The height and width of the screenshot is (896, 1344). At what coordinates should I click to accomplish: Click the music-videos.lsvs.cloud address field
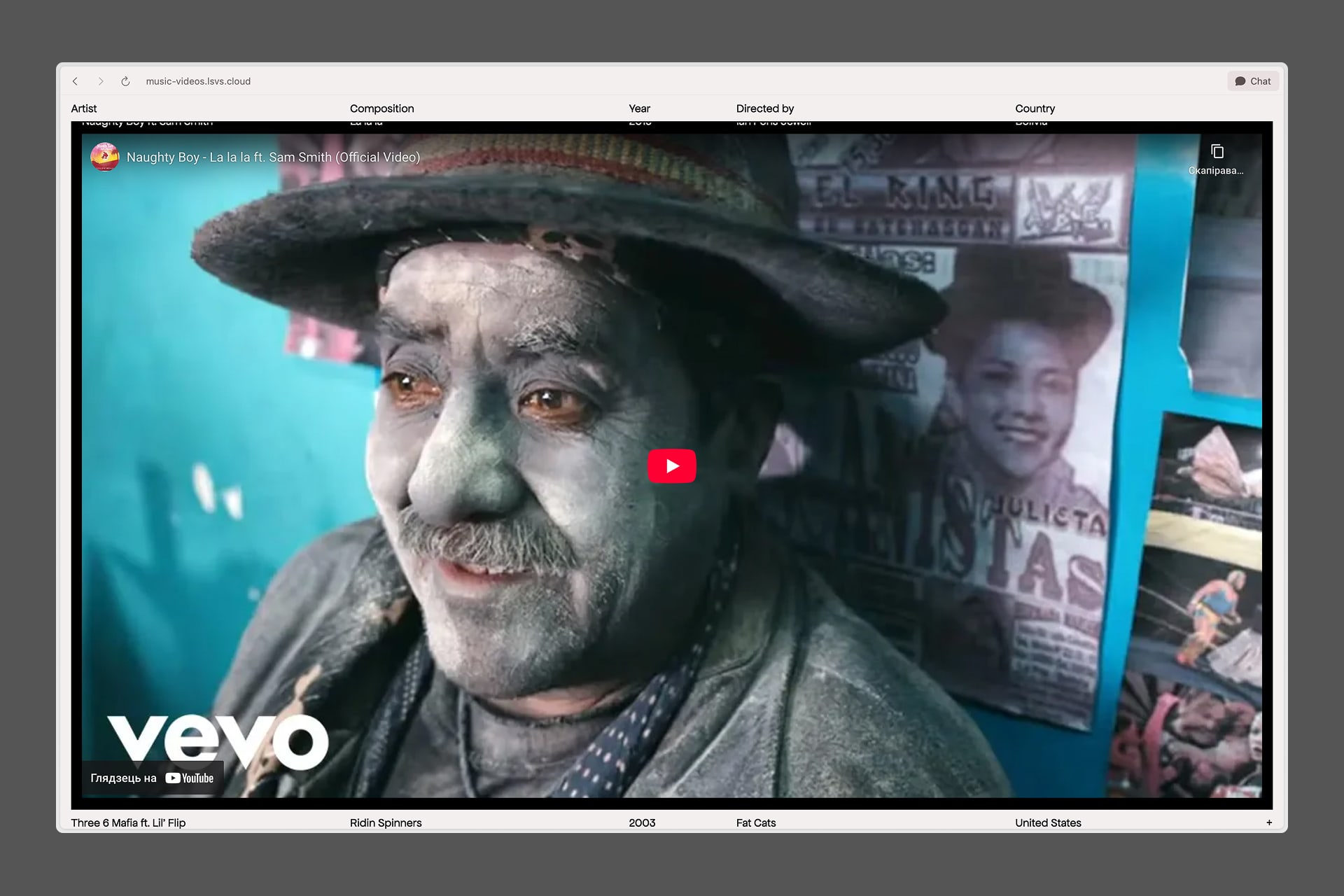(198, 81)
